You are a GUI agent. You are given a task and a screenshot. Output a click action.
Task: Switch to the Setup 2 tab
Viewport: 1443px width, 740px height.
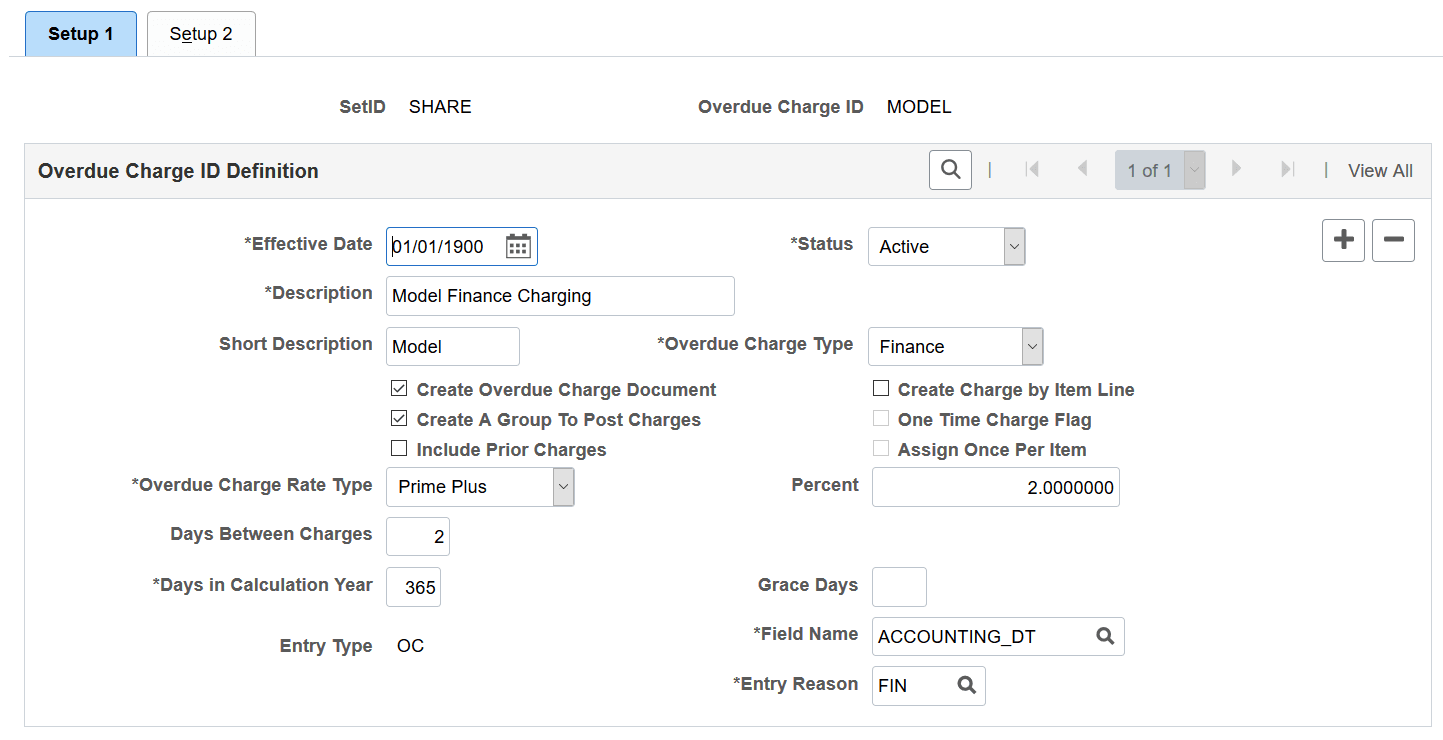coord(201,34)
